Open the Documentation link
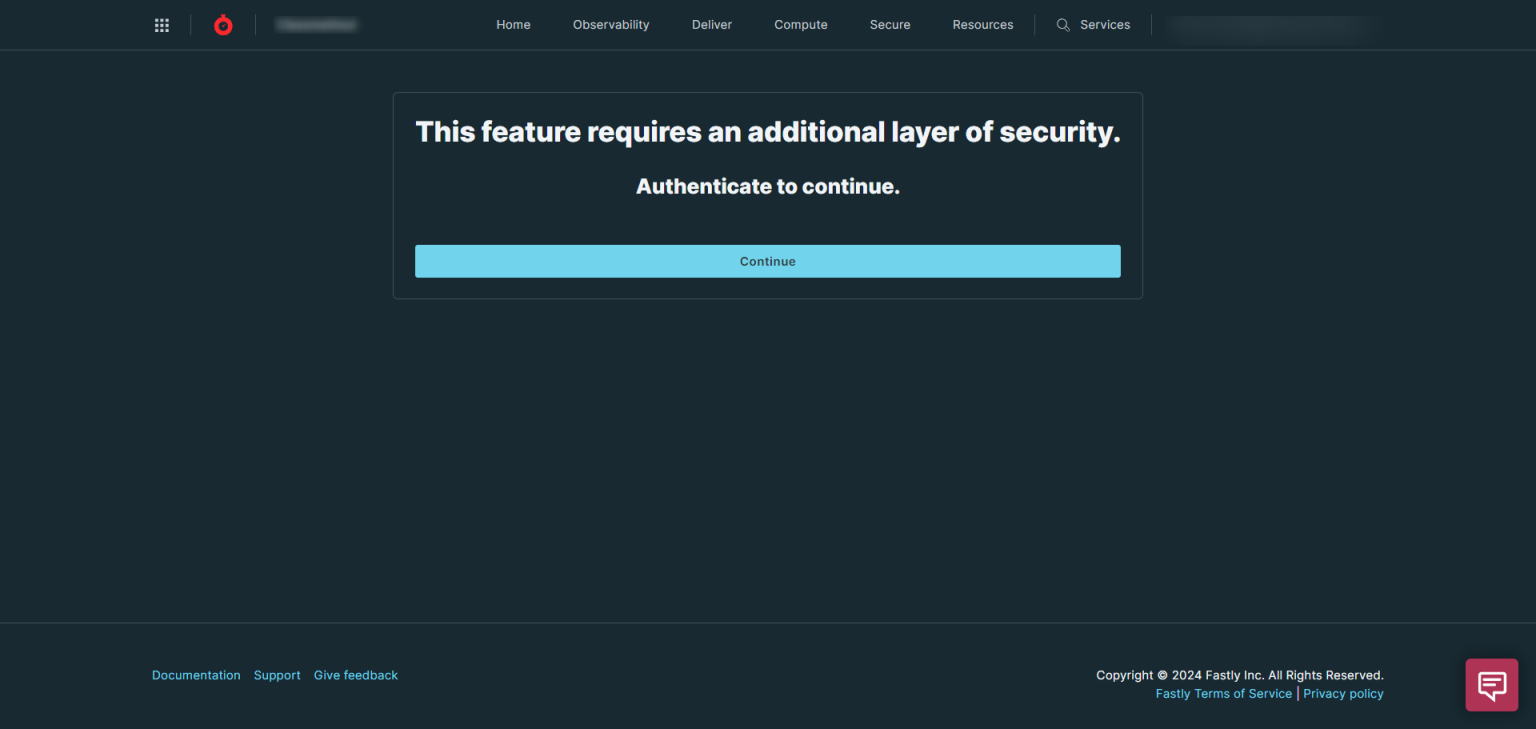The height and width of the screenshot is (729, 1536). pos(196,675)
